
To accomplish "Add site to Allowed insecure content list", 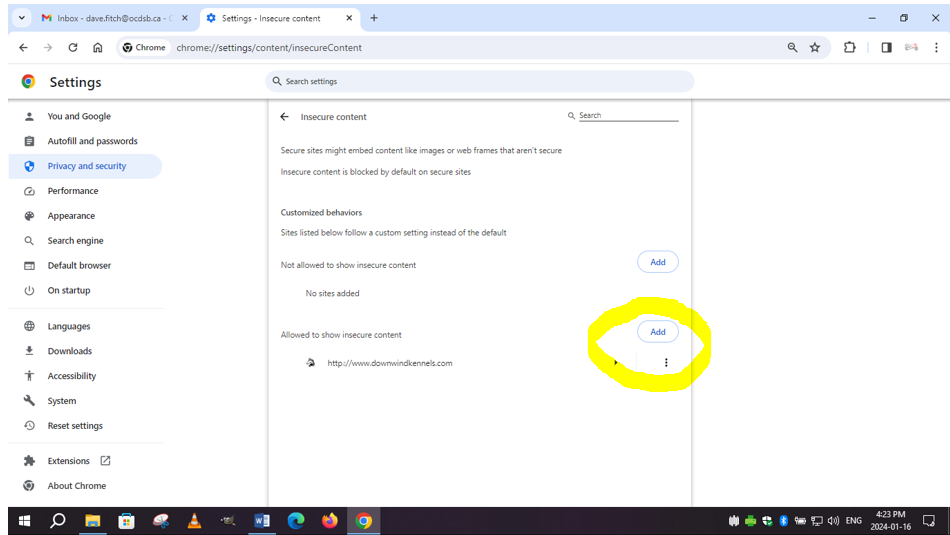I will (657, 331).
